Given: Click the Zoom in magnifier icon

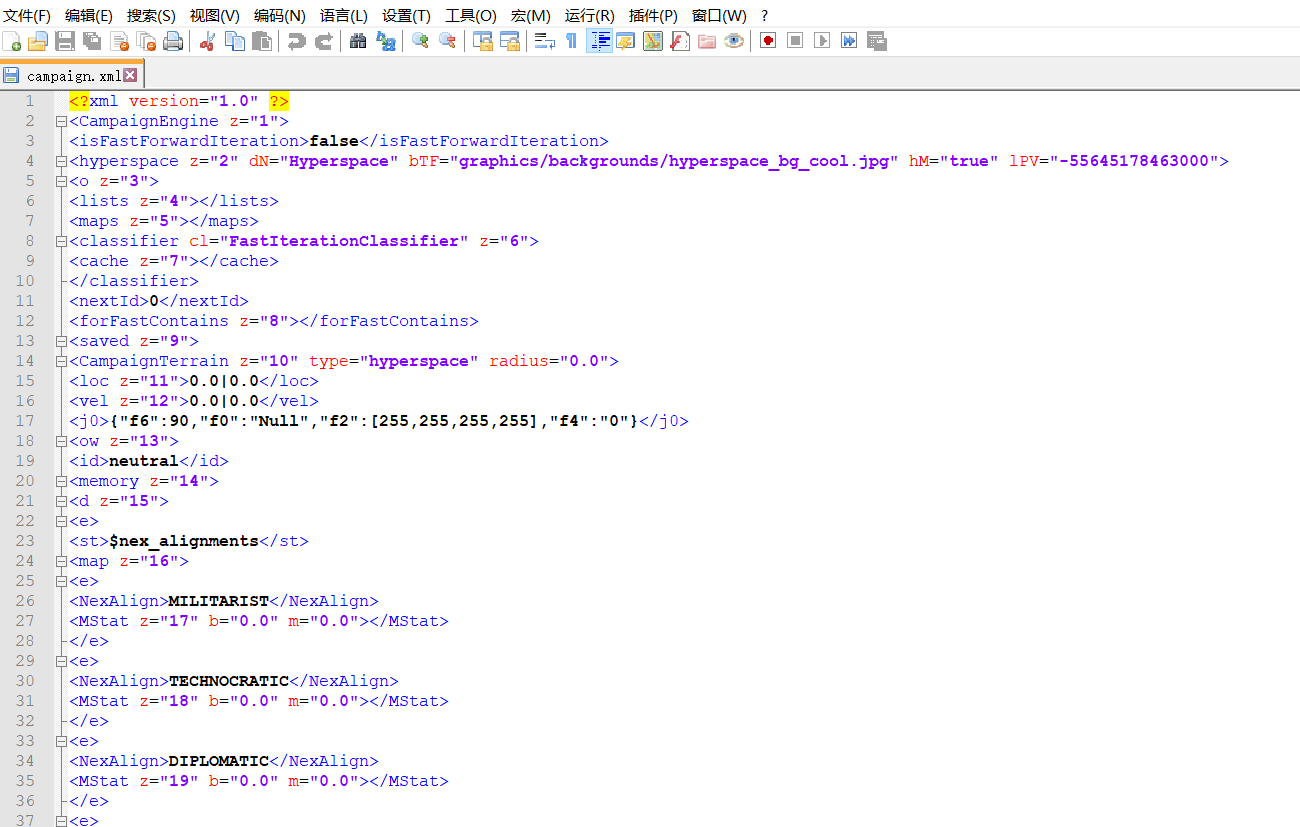Looking at the screenshot, I should 420,41.
